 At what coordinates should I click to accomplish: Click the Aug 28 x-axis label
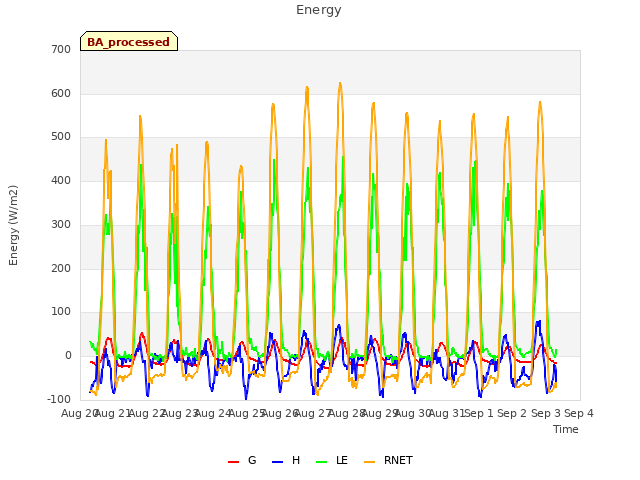click(x=346, y=413)
